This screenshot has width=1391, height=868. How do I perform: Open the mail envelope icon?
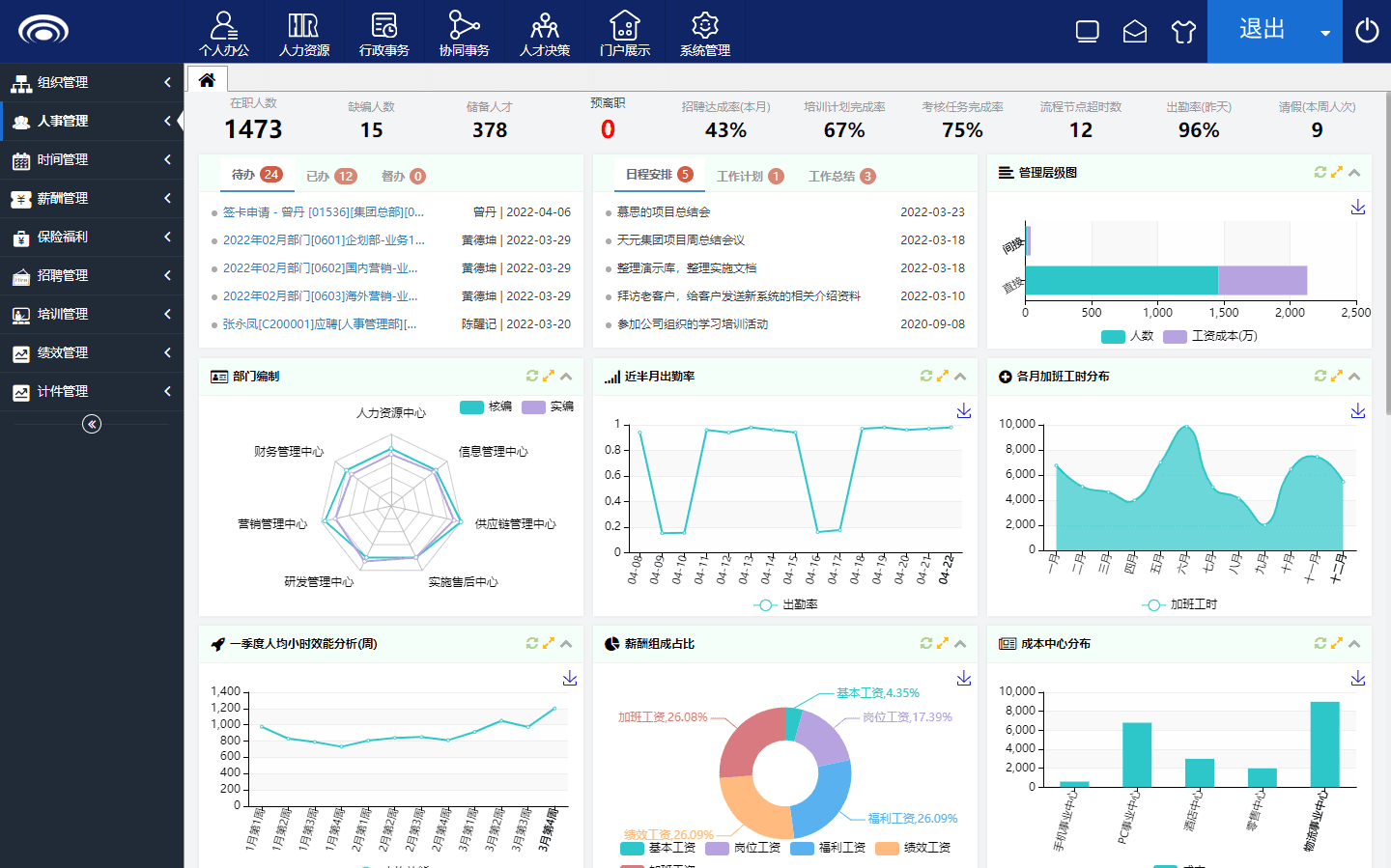1135,32
